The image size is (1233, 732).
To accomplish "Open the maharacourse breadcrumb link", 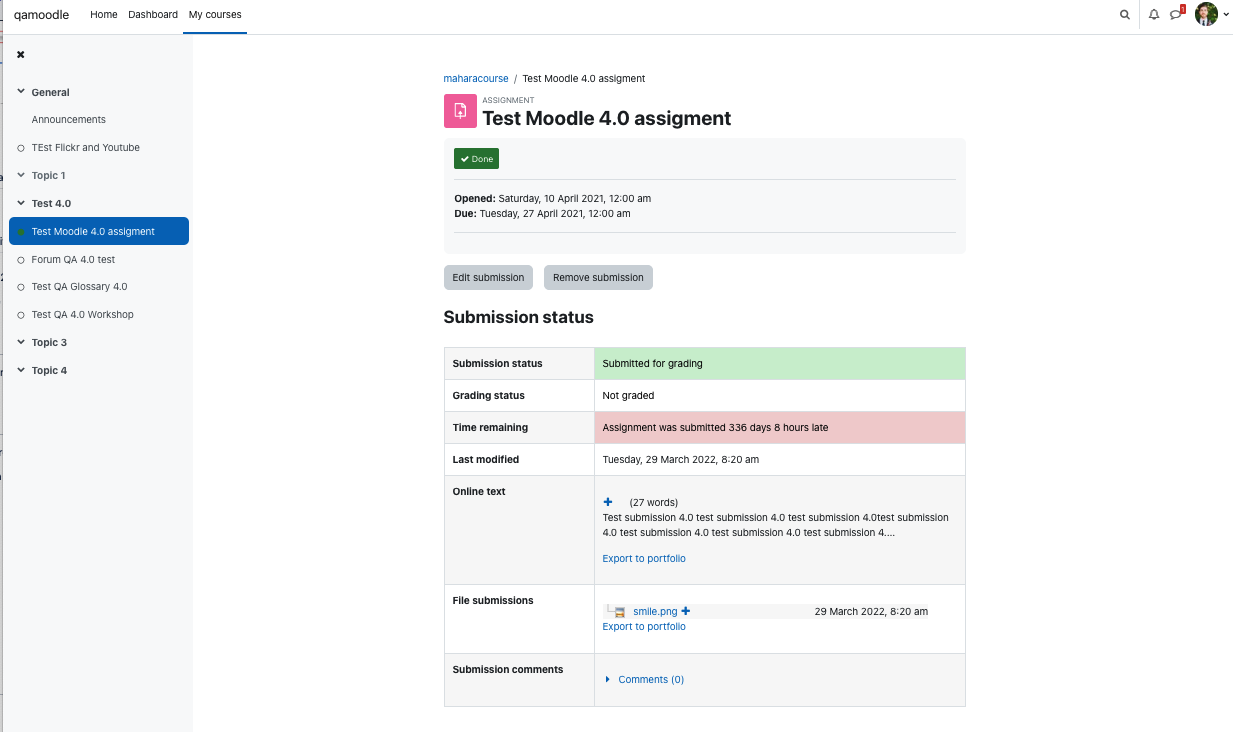I will pyautogui.click(x=476, y=78).
